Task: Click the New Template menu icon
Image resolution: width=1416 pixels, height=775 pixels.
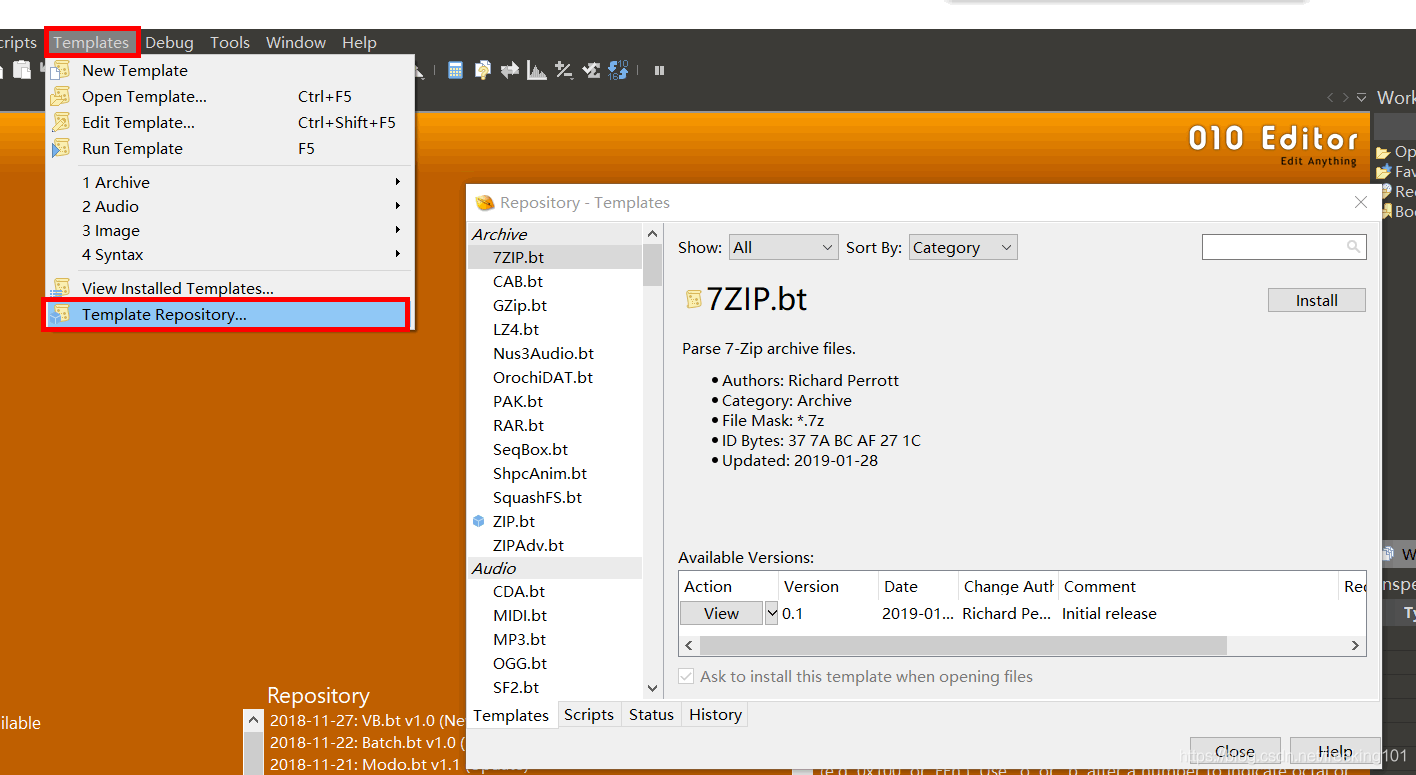Action: [61, 70]
